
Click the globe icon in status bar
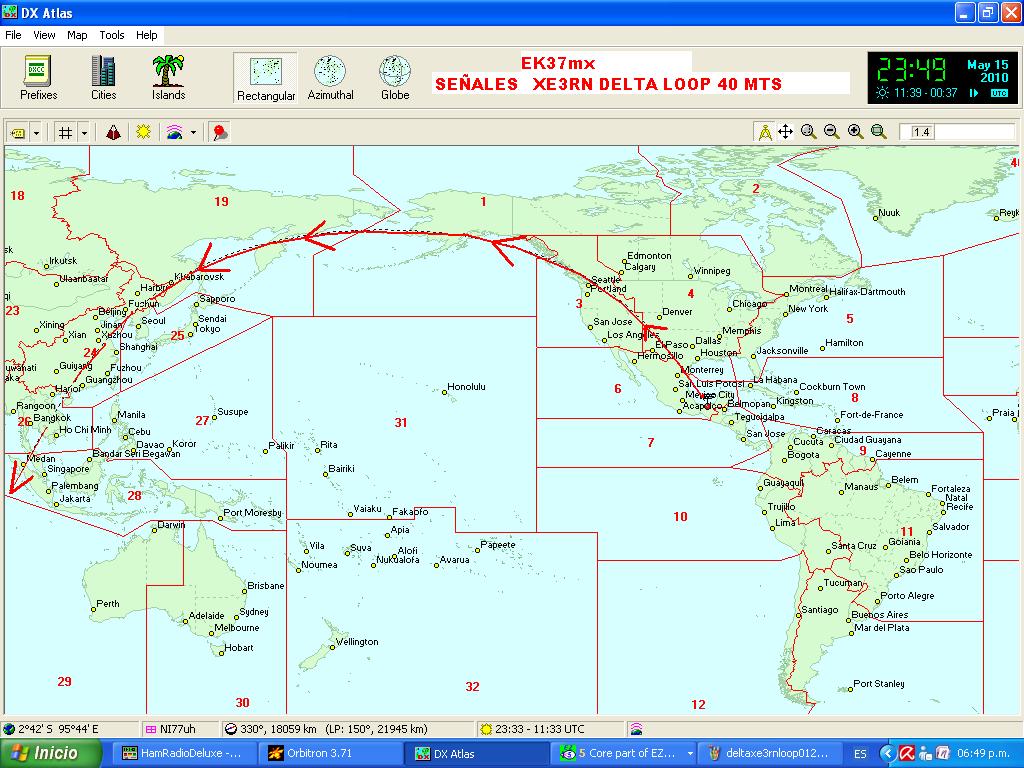point(9,729)
